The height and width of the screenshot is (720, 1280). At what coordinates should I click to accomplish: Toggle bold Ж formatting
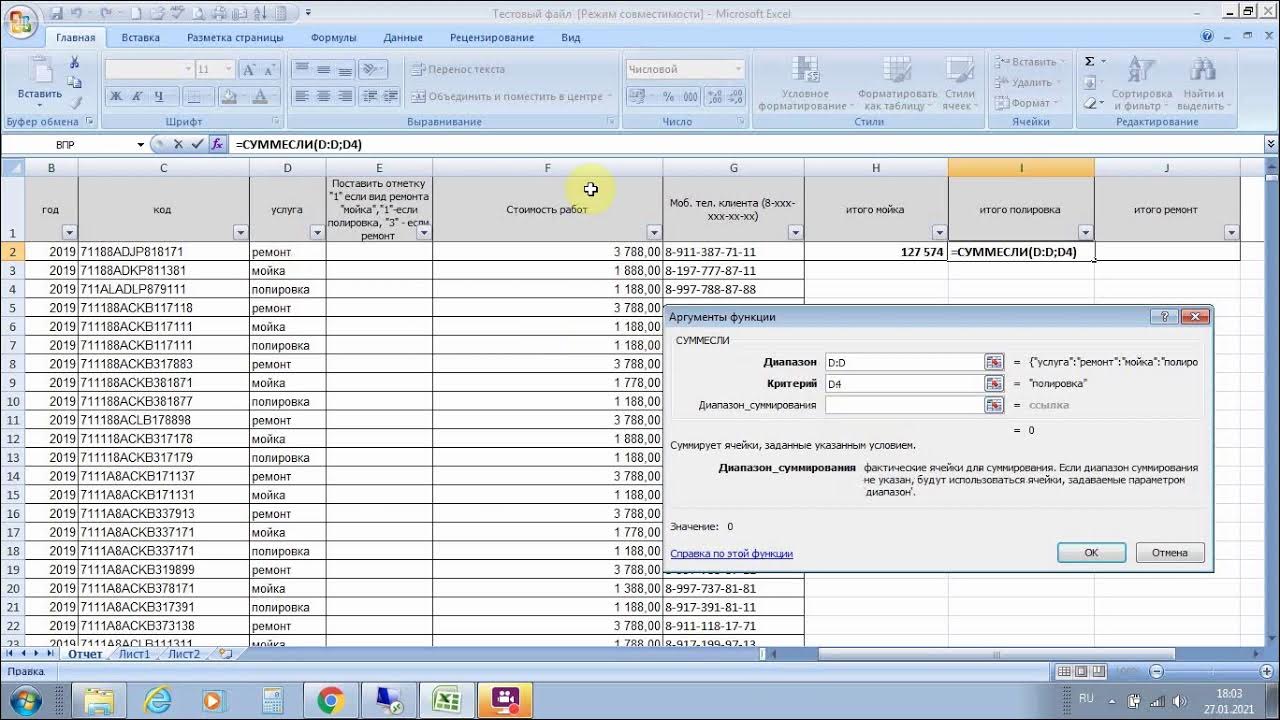click(x=115, y=97)
